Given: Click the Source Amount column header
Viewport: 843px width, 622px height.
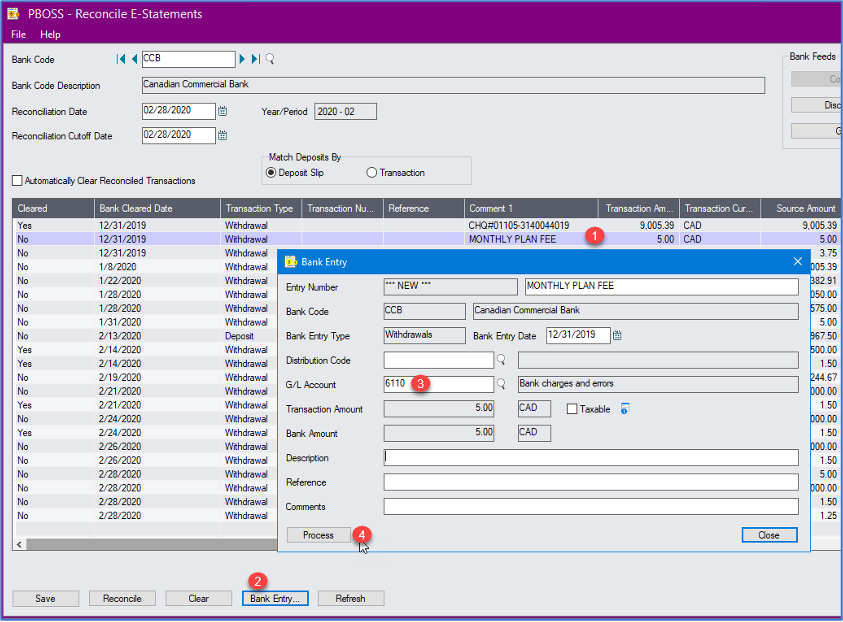Looking at the screenshot, I should pyautogui.click(x=801, y=209).
